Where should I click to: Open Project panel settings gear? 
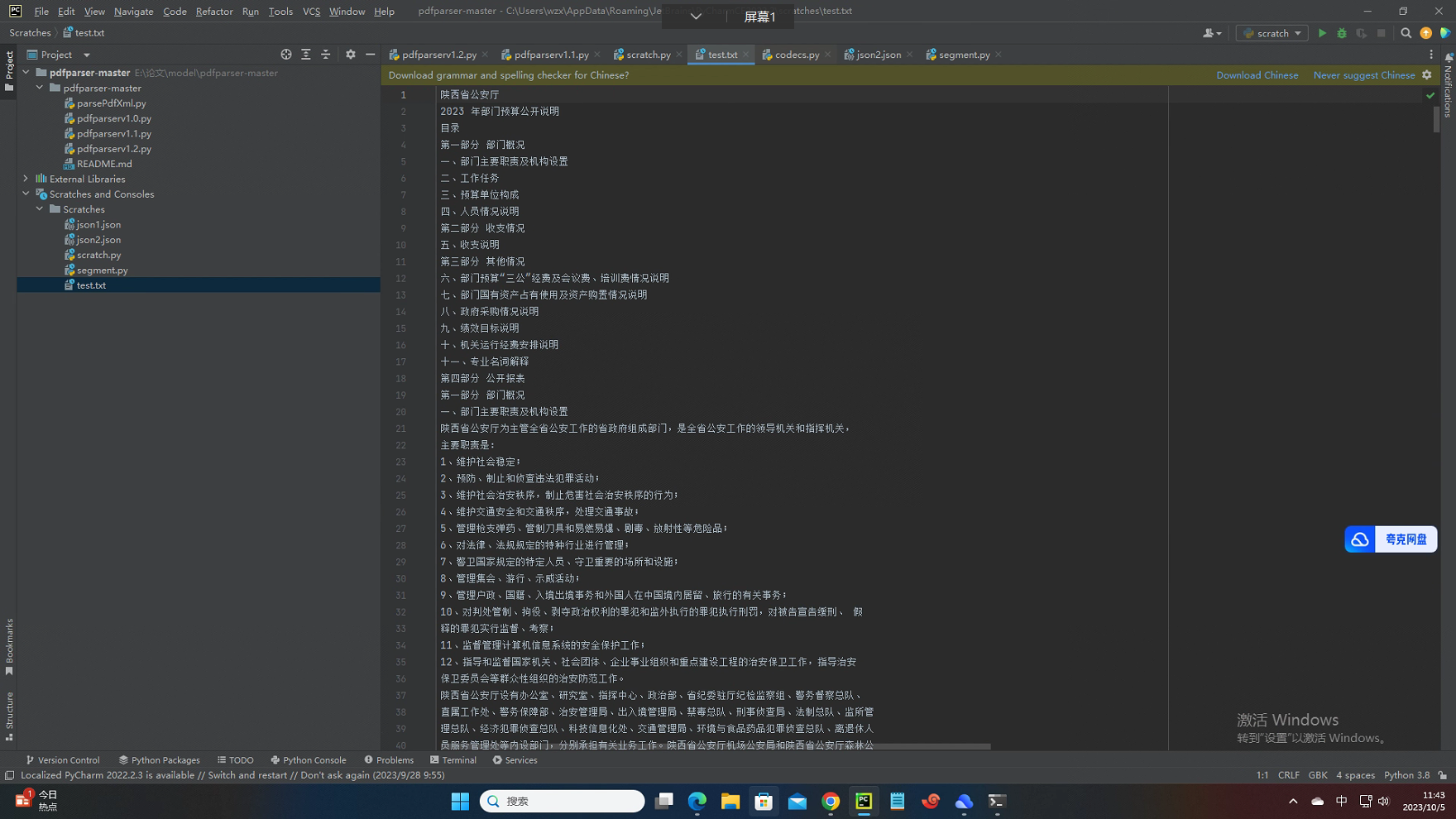point(351,55)
